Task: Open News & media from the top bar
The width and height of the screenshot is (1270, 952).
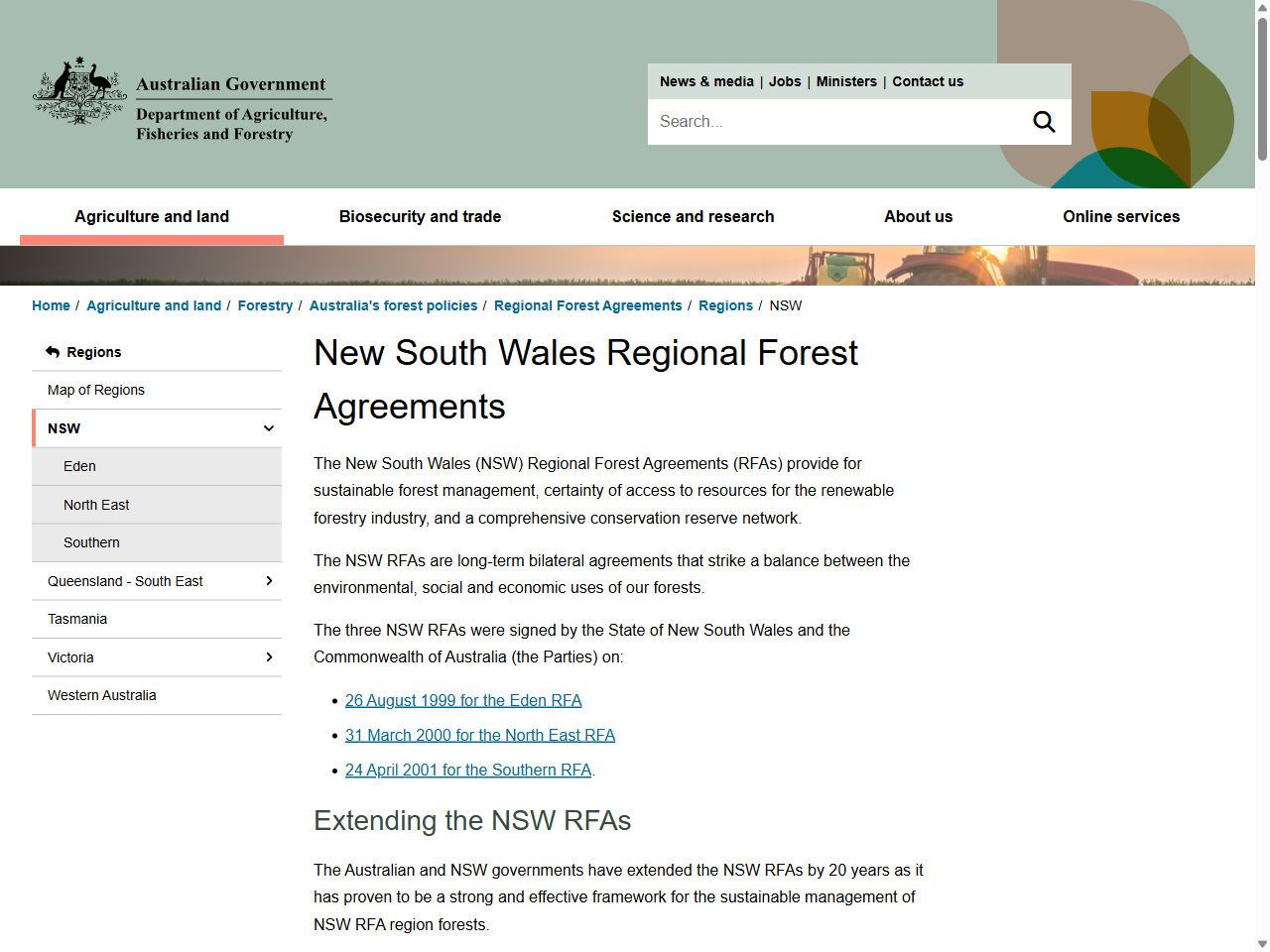Action: 706,81
